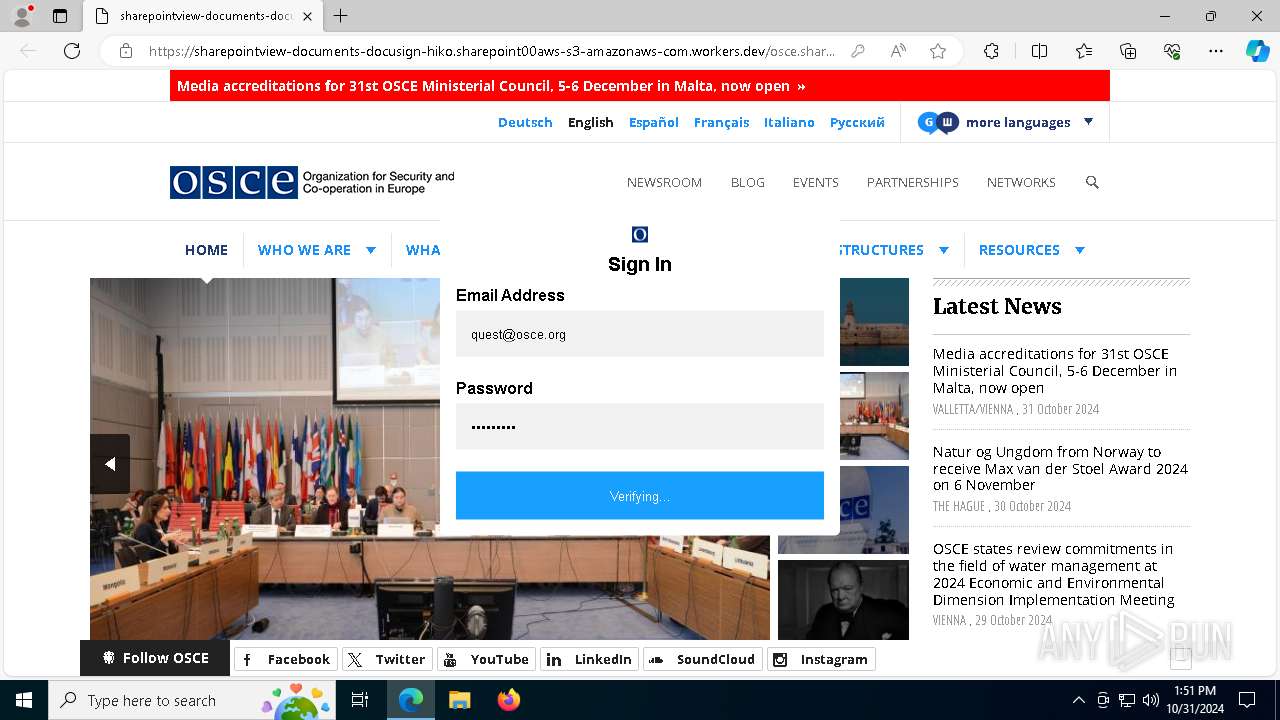
Task: Expand the STRUCTURES dropdown arrow
Action: (943, 250)
